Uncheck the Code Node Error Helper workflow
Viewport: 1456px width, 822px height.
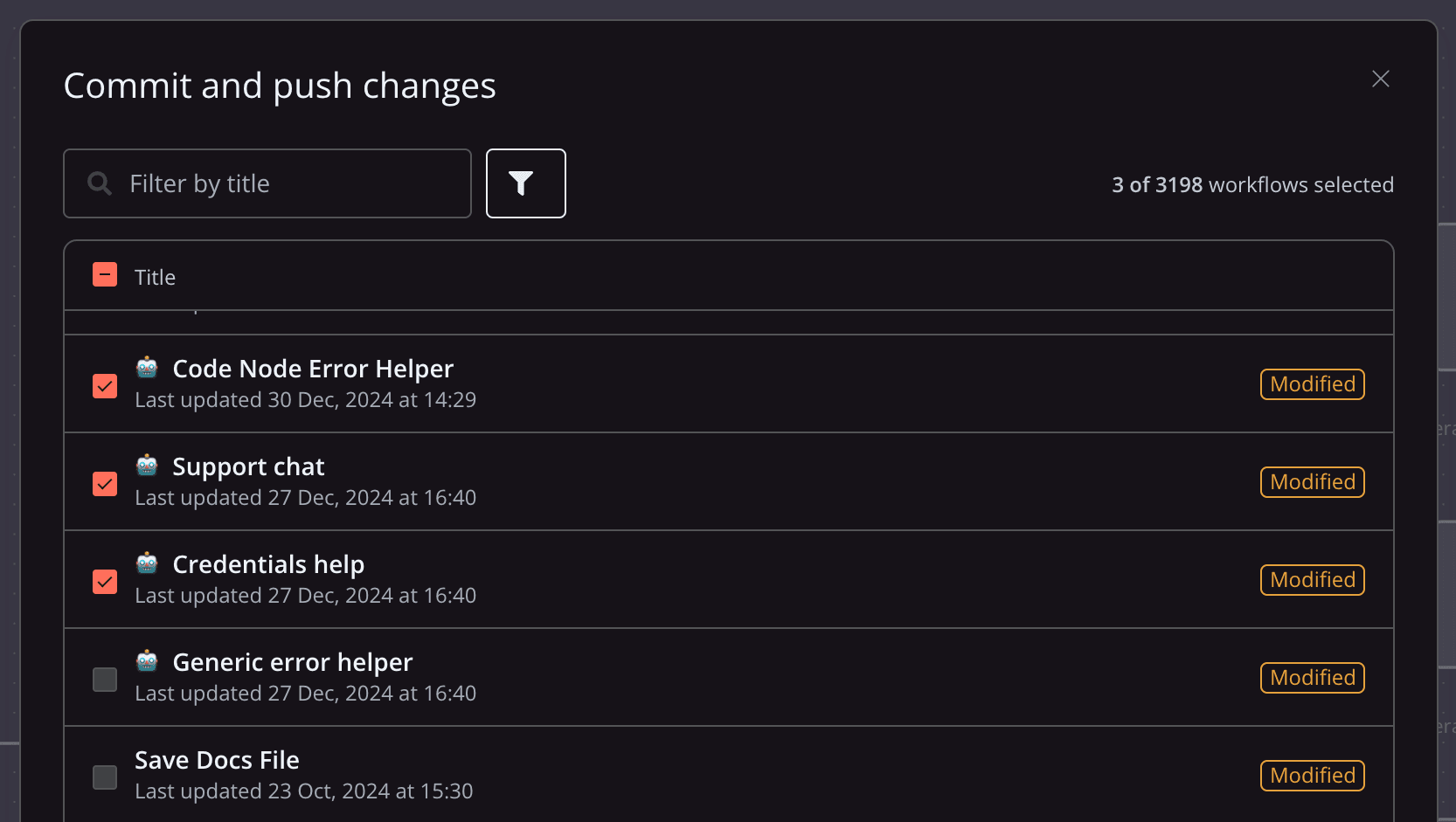[105, 385]
